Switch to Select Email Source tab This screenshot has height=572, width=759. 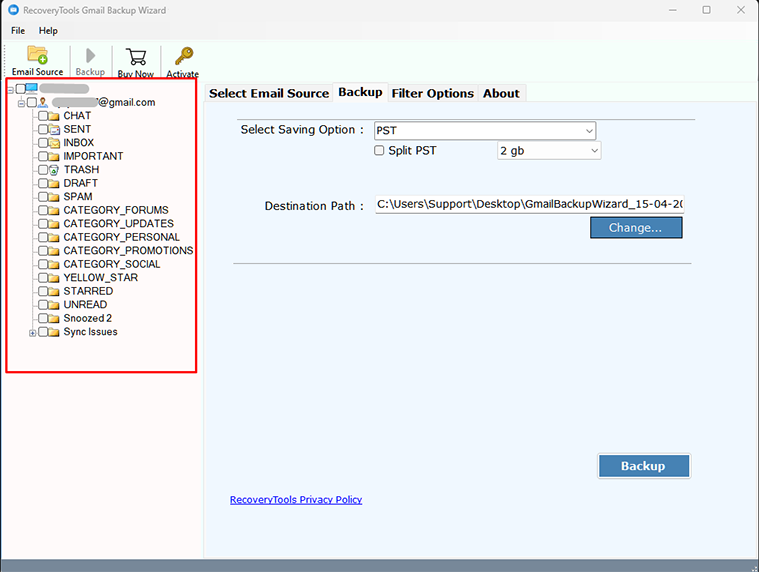point(269,93)
